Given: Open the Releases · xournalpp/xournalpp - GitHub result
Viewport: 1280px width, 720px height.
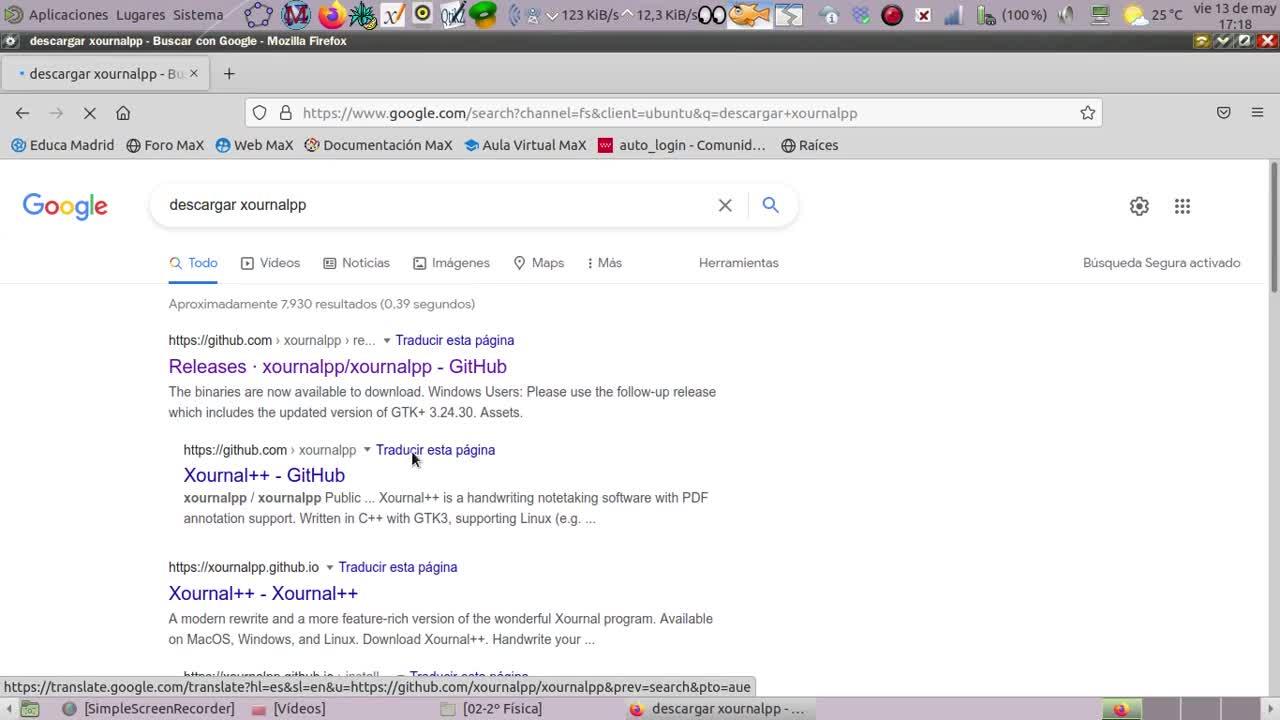Looking at the screenshot, I should coord(338,366).
